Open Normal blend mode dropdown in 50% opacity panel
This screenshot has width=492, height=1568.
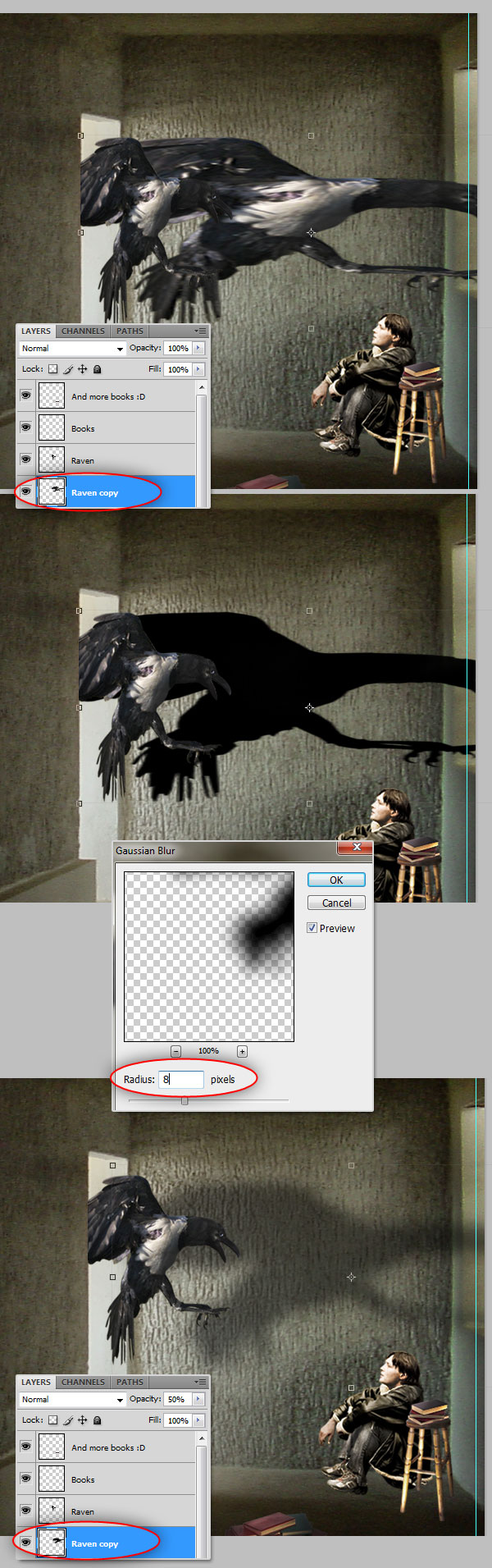tap(72, 1400)
